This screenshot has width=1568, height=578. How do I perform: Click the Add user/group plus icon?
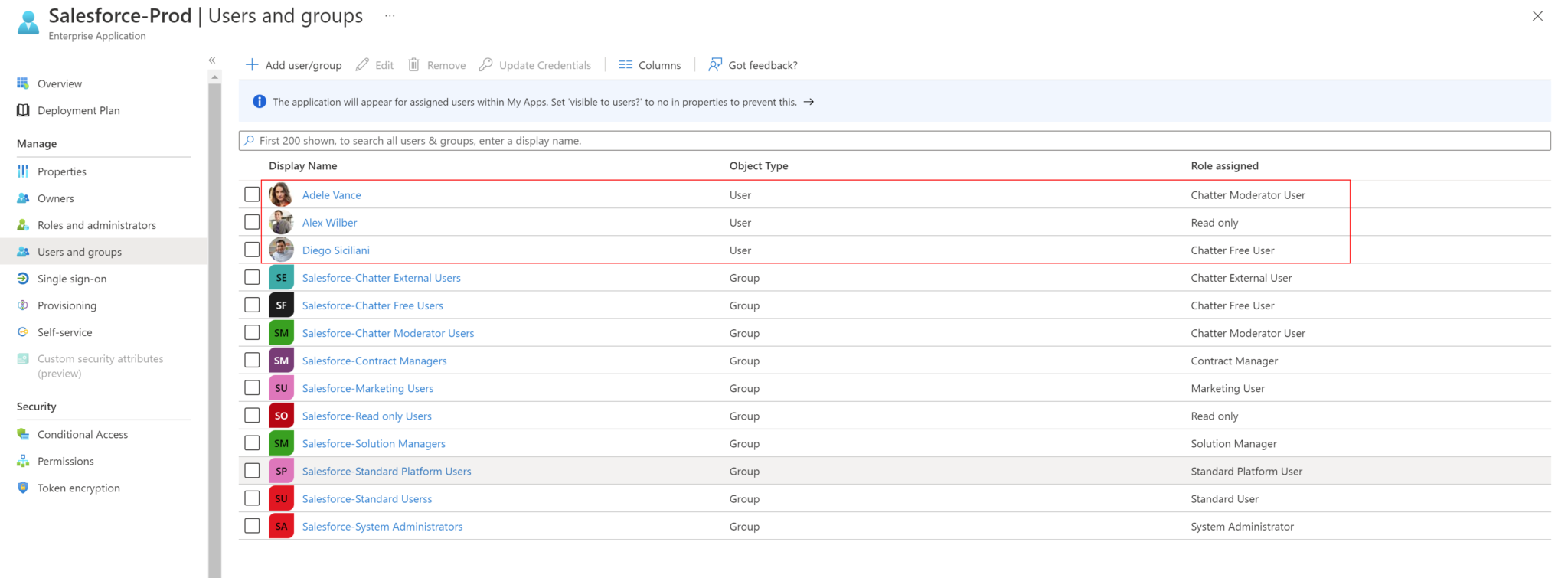coord(252,65)
